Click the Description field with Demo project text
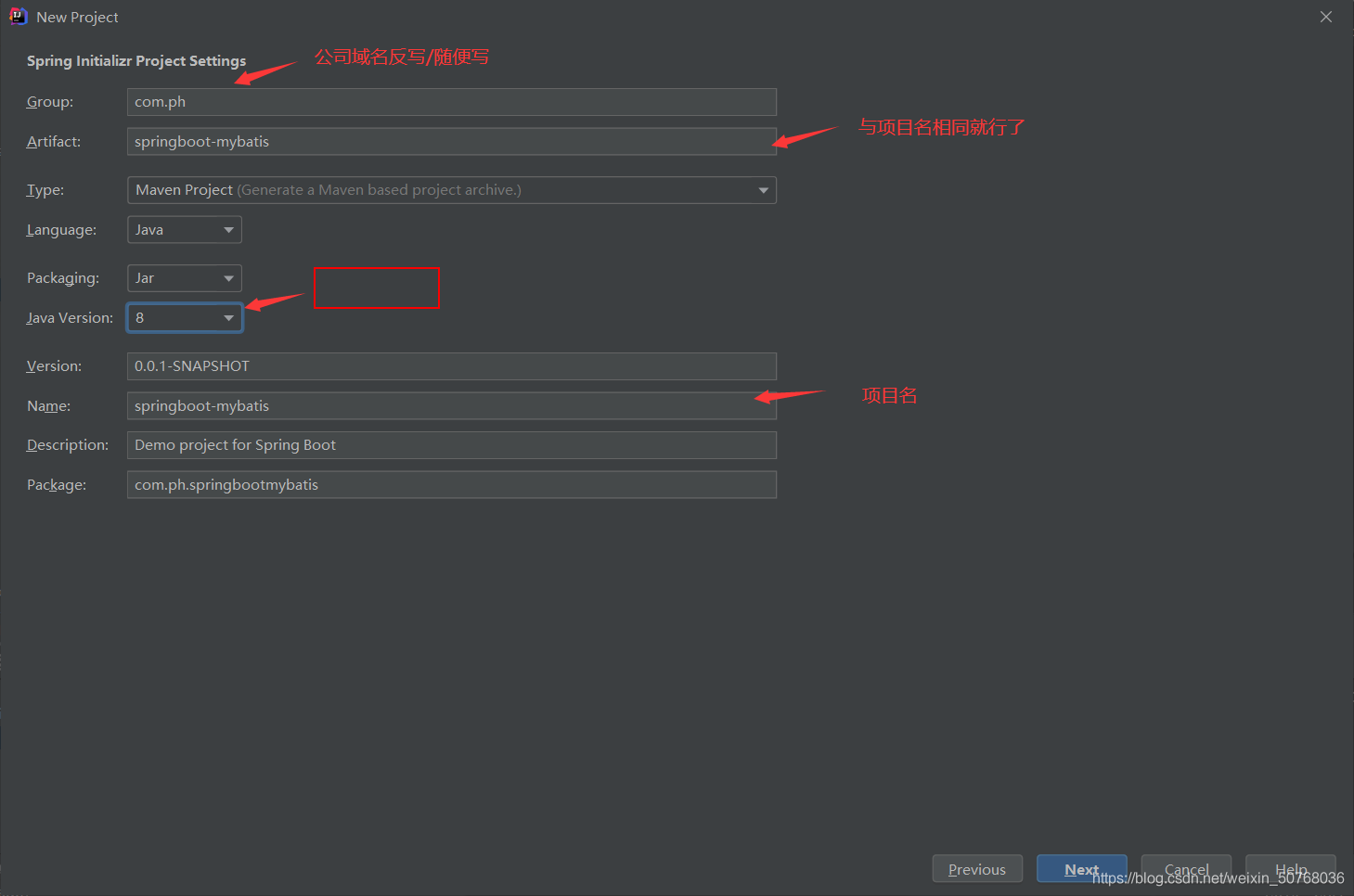This screenshot has width=1354, height=896. (x=452, y=445)
